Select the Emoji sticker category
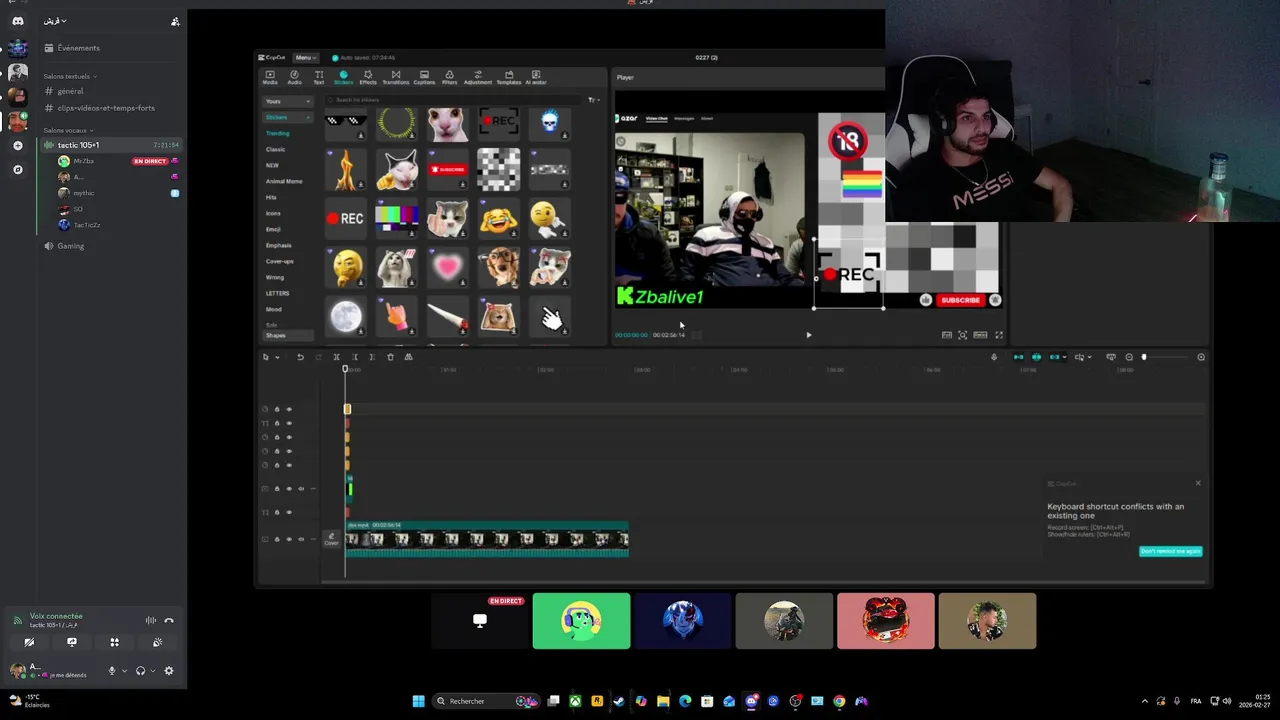Viewport: 1280px width, 720px height. pyautogui.click(x=273, y=229)
